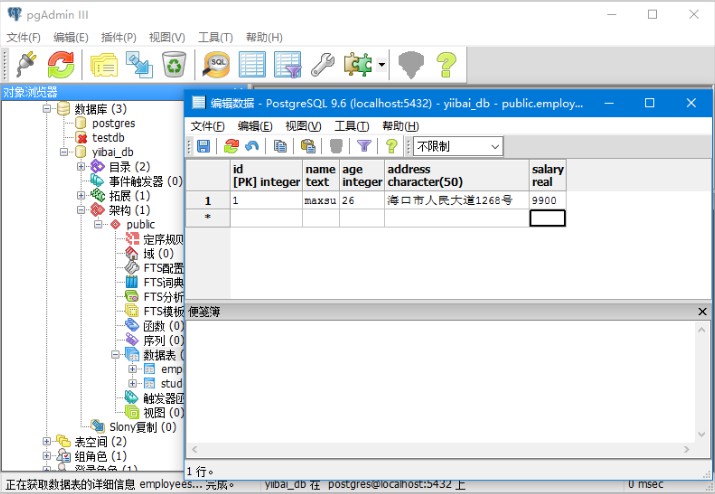
Task: Expand the stud table node
Action: point(132,384)
